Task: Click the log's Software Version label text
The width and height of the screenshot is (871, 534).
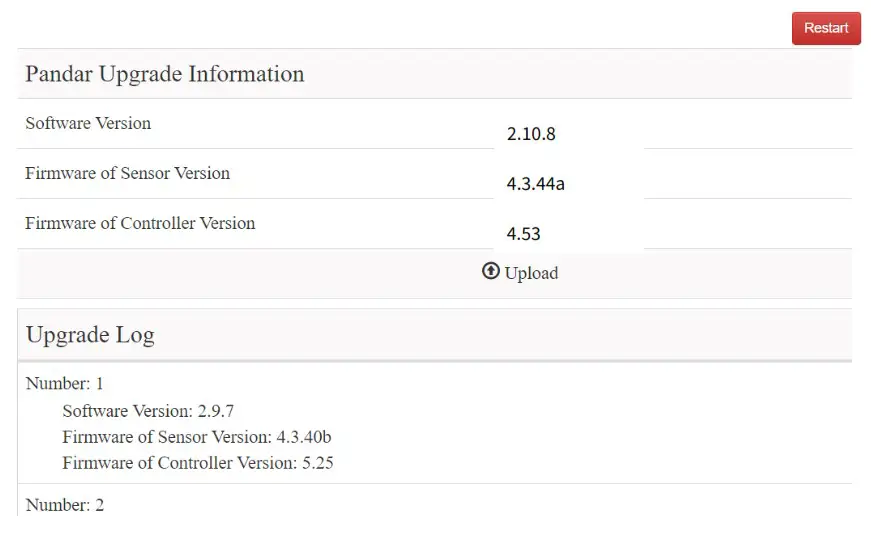Action: pyautogui.click(x=125, y=410)
